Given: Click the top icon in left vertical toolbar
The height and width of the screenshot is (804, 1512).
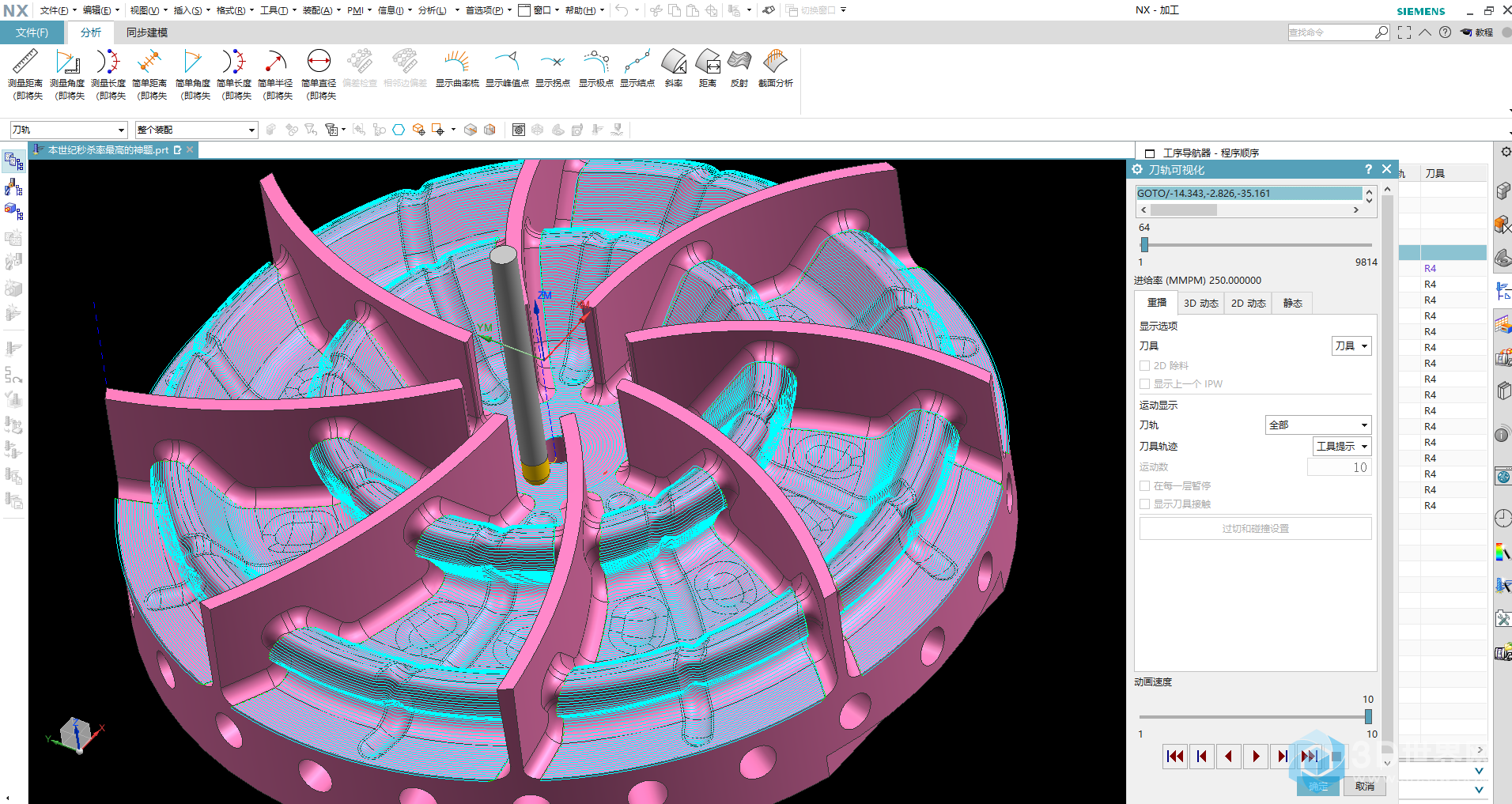Looking at the screenshot, I should 13,162.
